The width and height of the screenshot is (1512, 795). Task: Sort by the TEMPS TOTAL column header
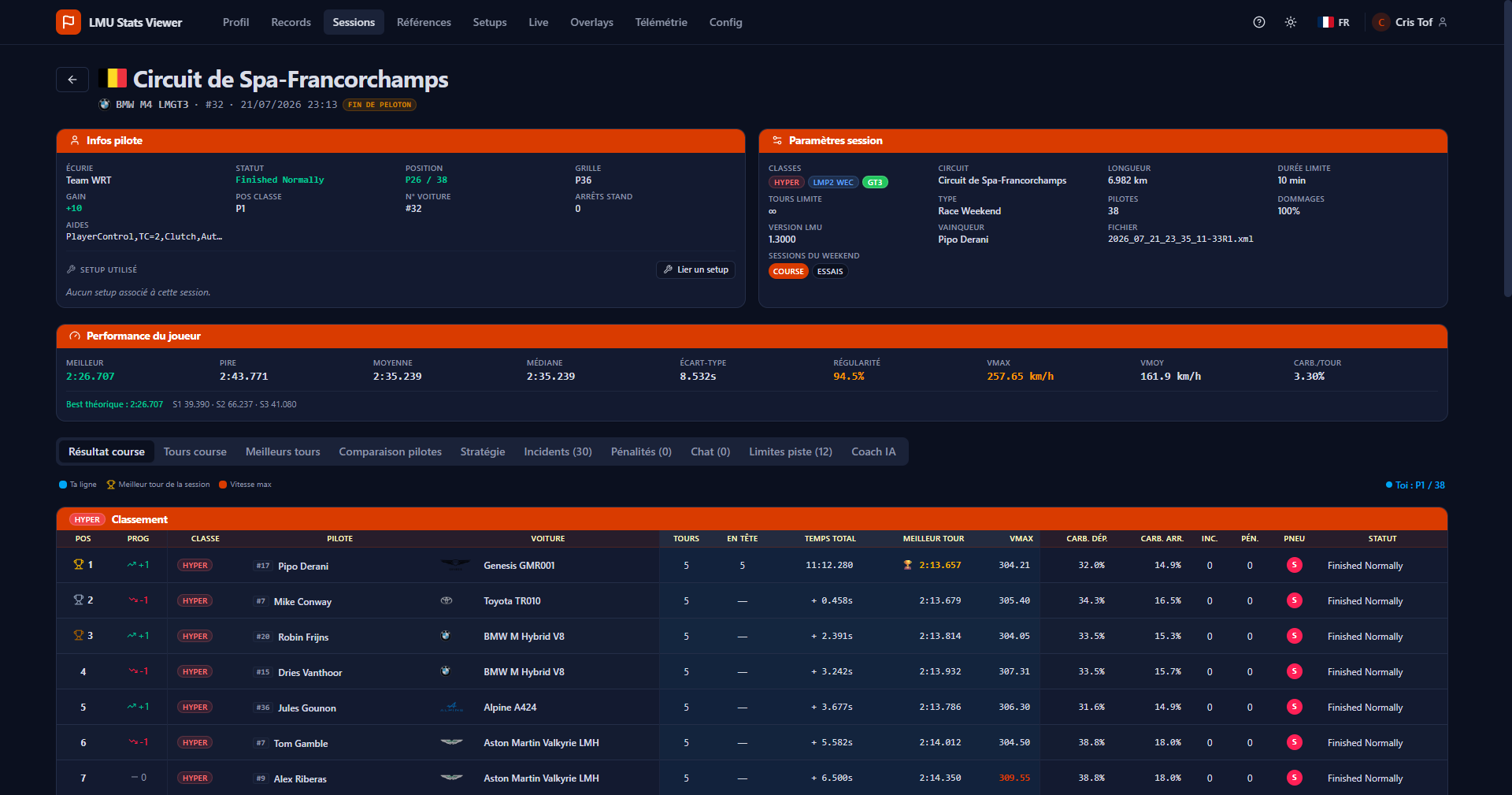(830, 539)
